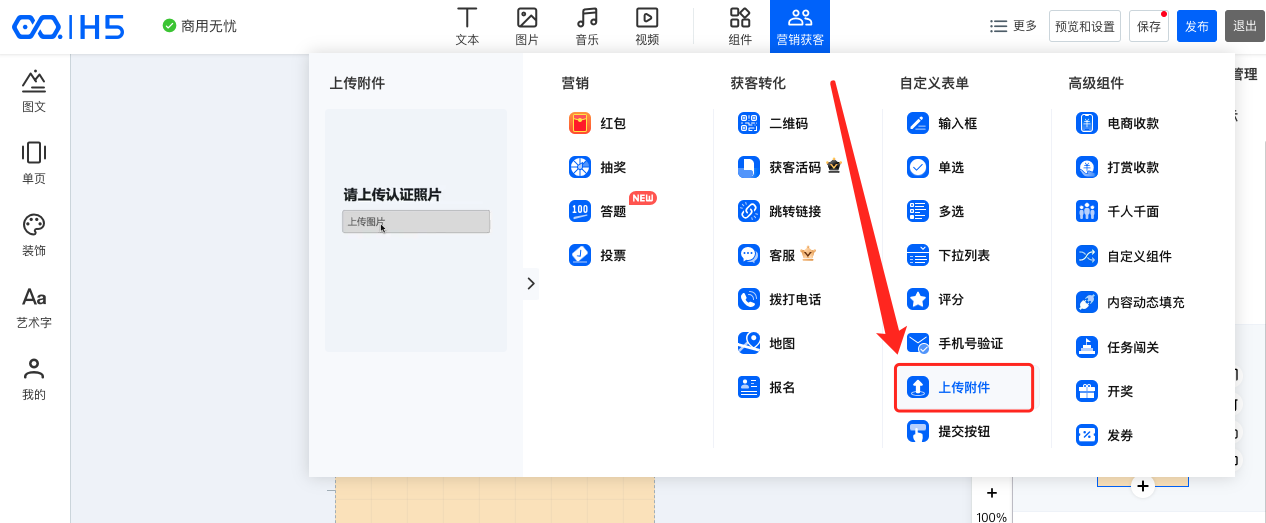Add the 电商收款 e-commerce payment component

coord(1118,123)
